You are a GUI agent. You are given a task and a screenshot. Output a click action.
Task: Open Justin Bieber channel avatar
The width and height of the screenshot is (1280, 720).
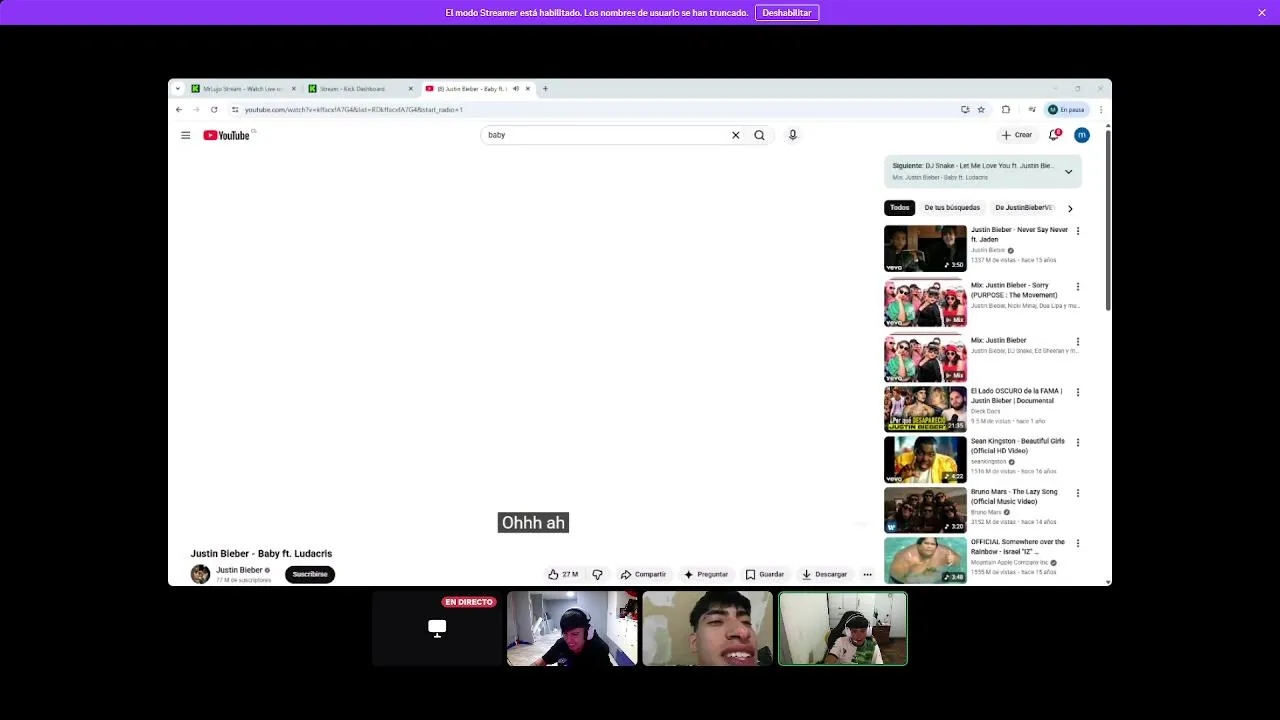click(201, 574)
